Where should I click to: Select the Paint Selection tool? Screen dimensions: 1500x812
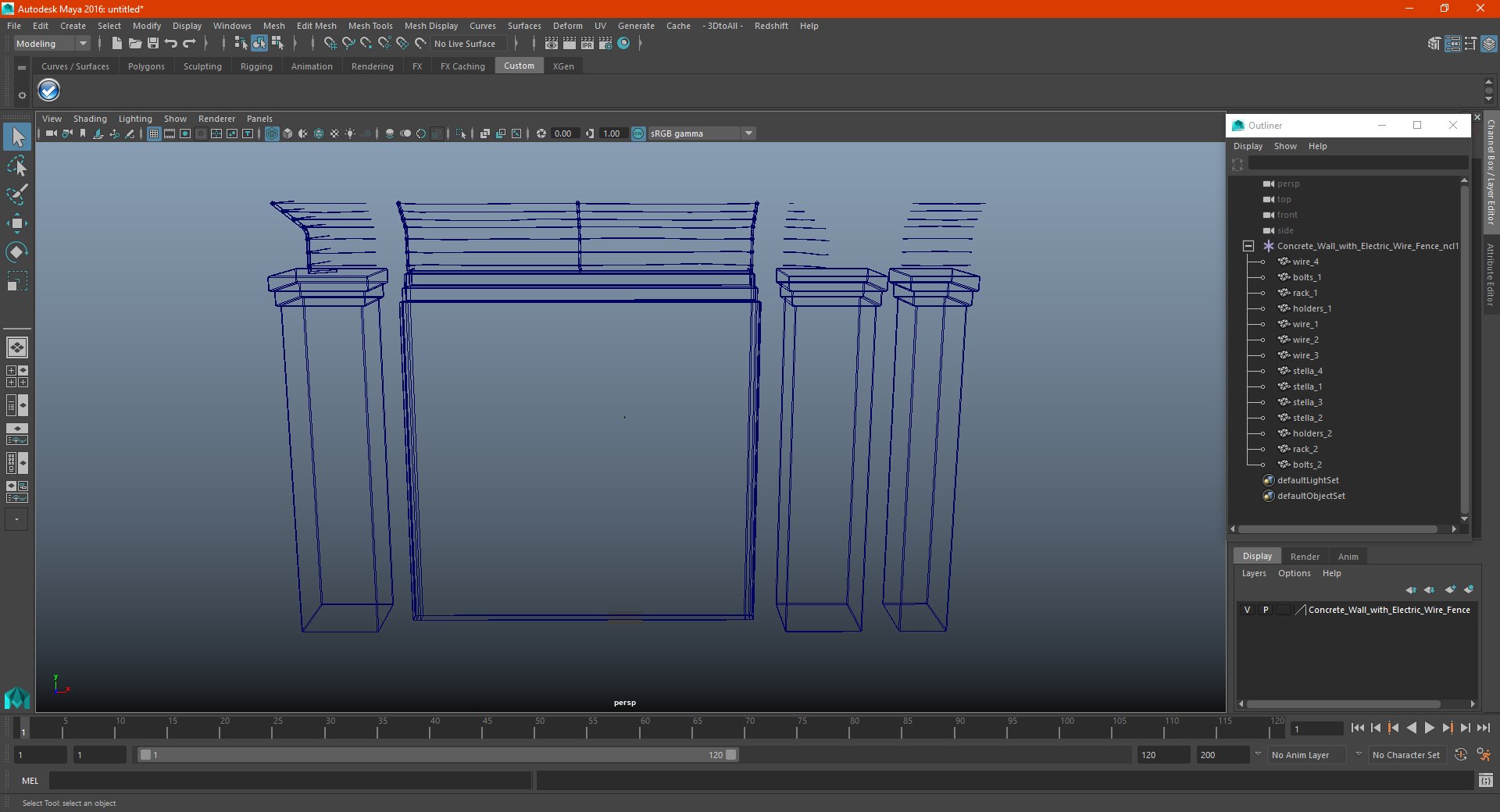pos(16,194)
